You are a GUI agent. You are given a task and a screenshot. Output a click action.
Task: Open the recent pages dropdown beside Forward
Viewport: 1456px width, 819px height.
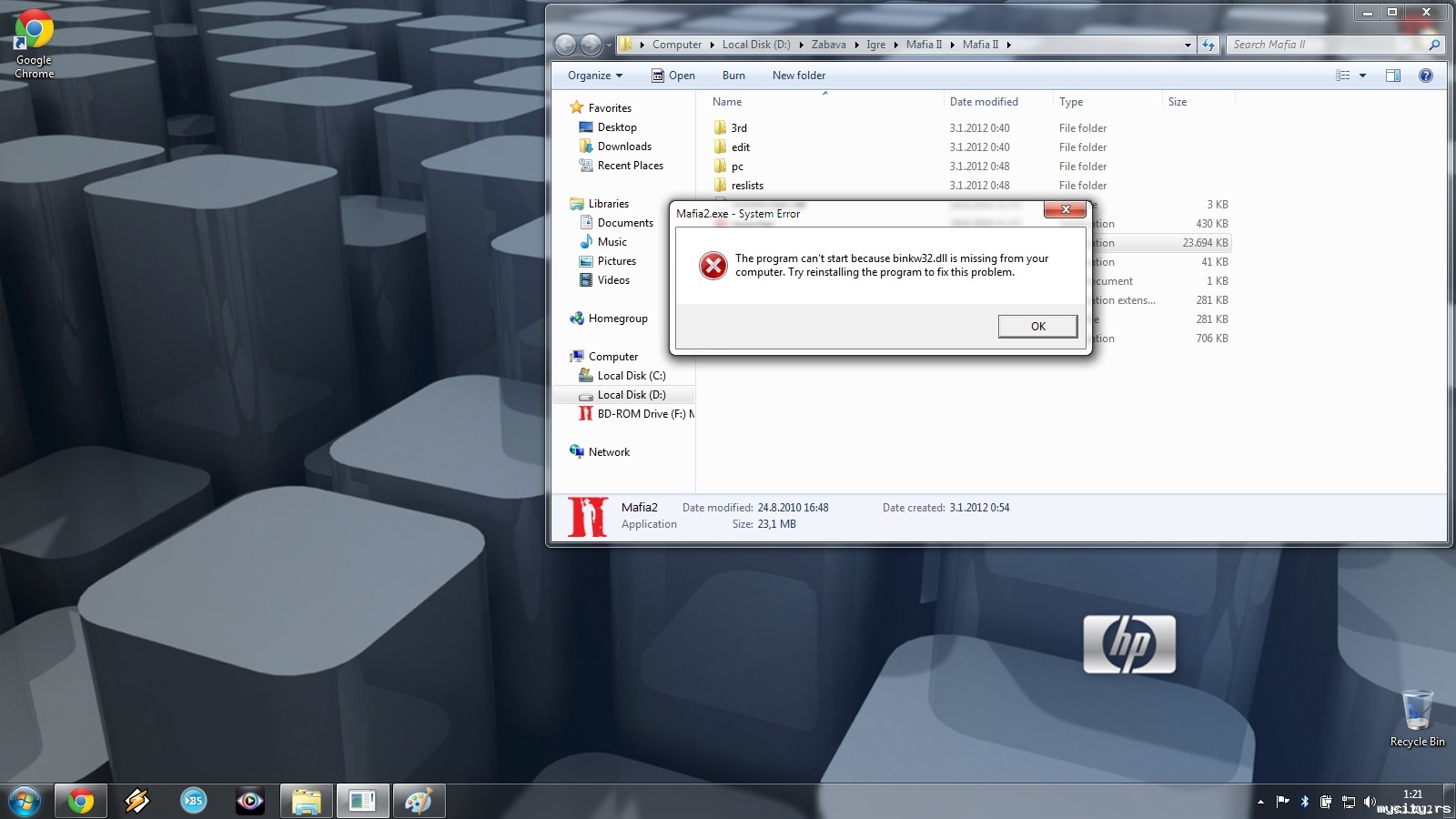609,45
